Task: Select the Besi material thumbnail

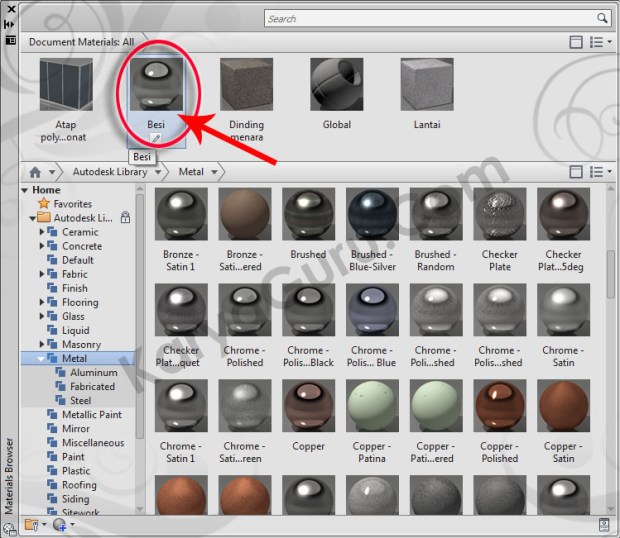Action: pyautogui.click(x=156, y=84)
